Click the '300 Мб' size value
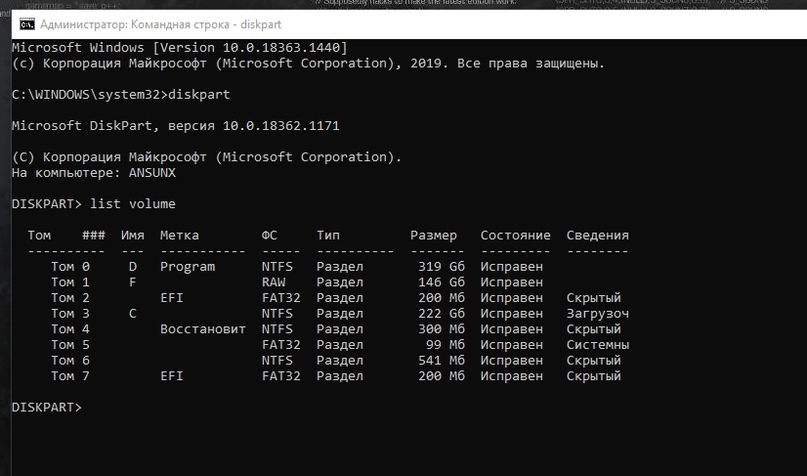Screen dimensions: 807x476 click(442, 329)
